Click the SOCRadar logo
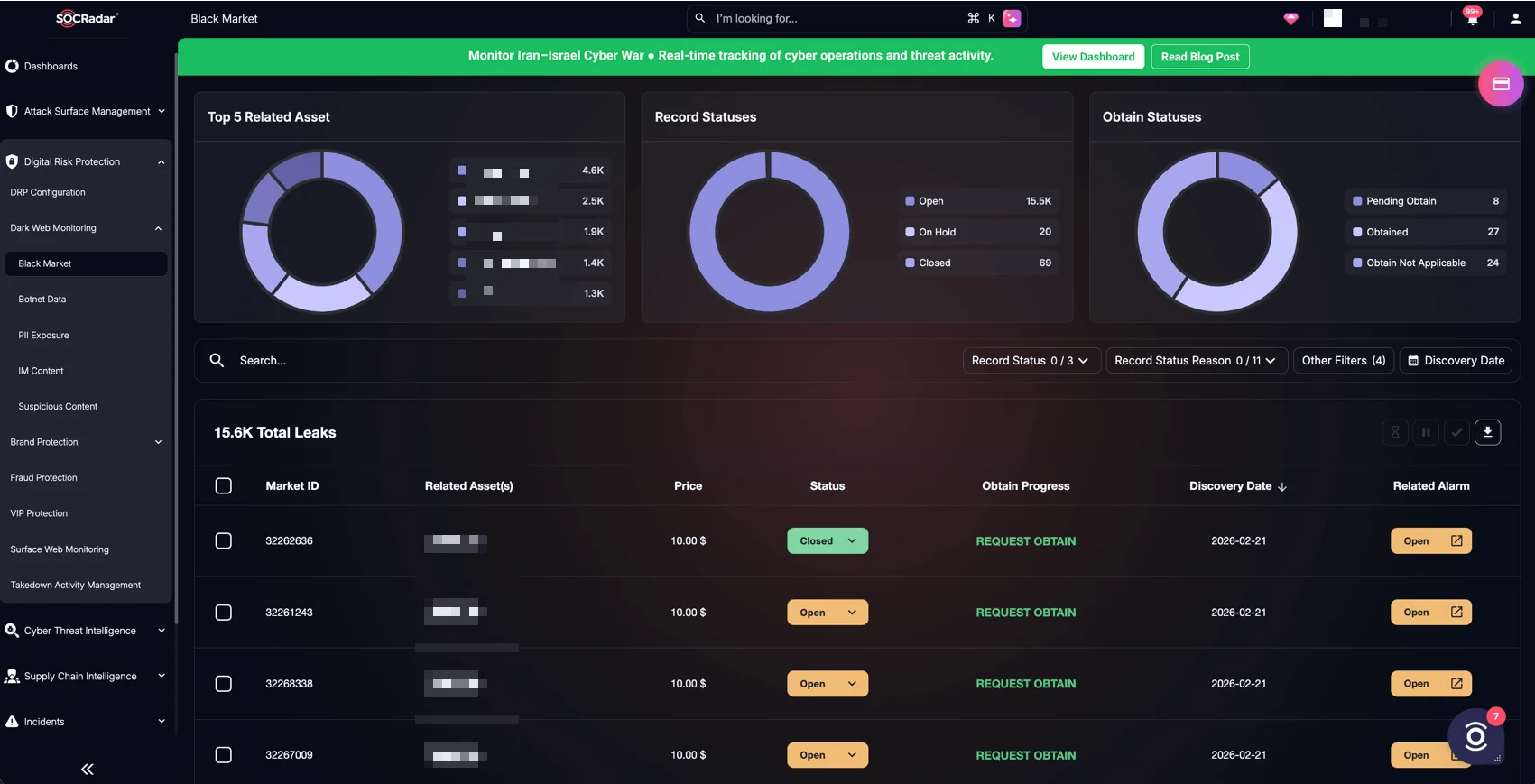This screenshot has height=784, width=1535. coord(87,18)
